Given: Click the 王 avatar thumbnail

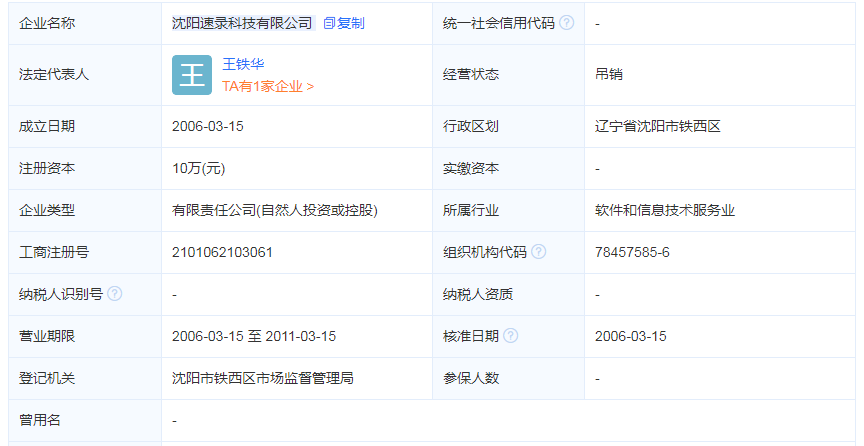Looking at the screenshot, I should (192, 75).
